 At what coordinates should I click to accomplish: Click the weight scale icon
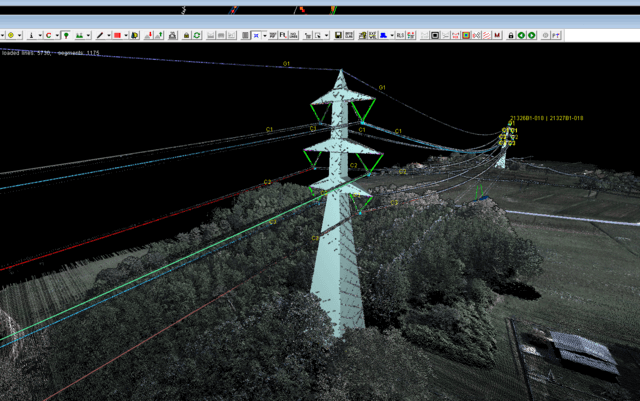pyautogui.click(x=172, y=36)
